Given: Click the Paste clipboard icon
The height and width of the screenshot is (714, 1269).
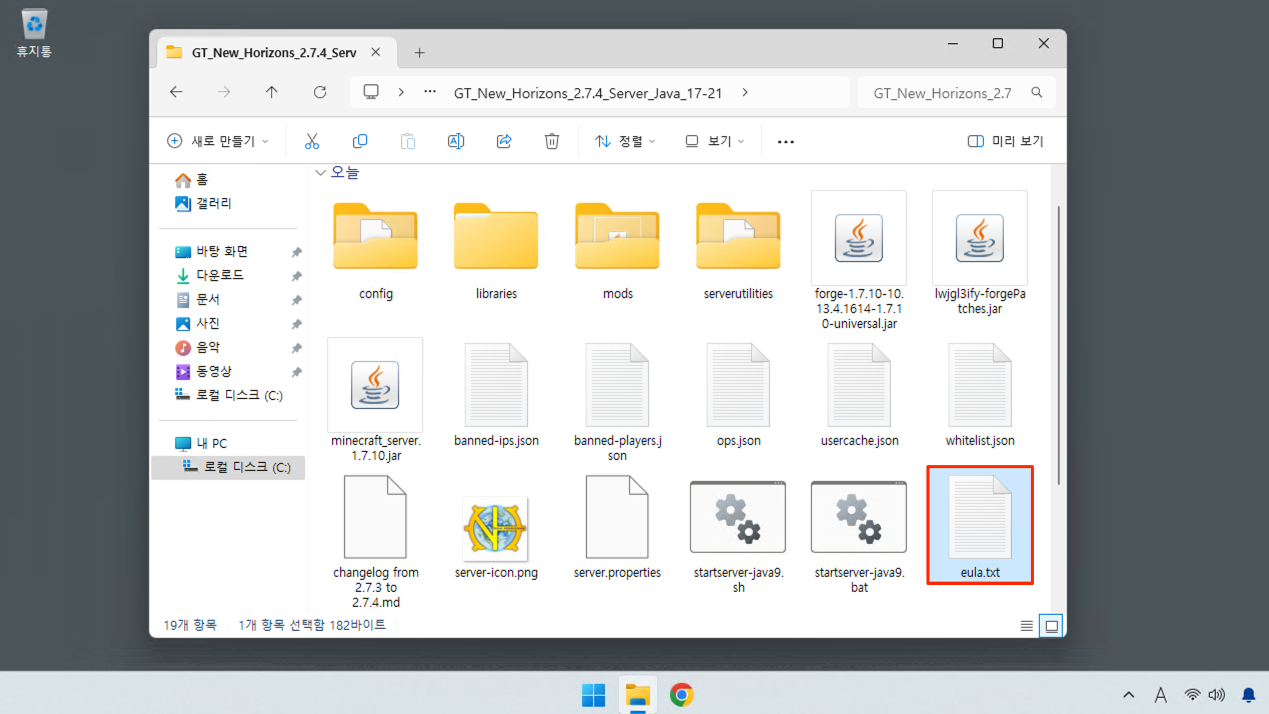Looking at the screenshot, I should coord(408,141).
